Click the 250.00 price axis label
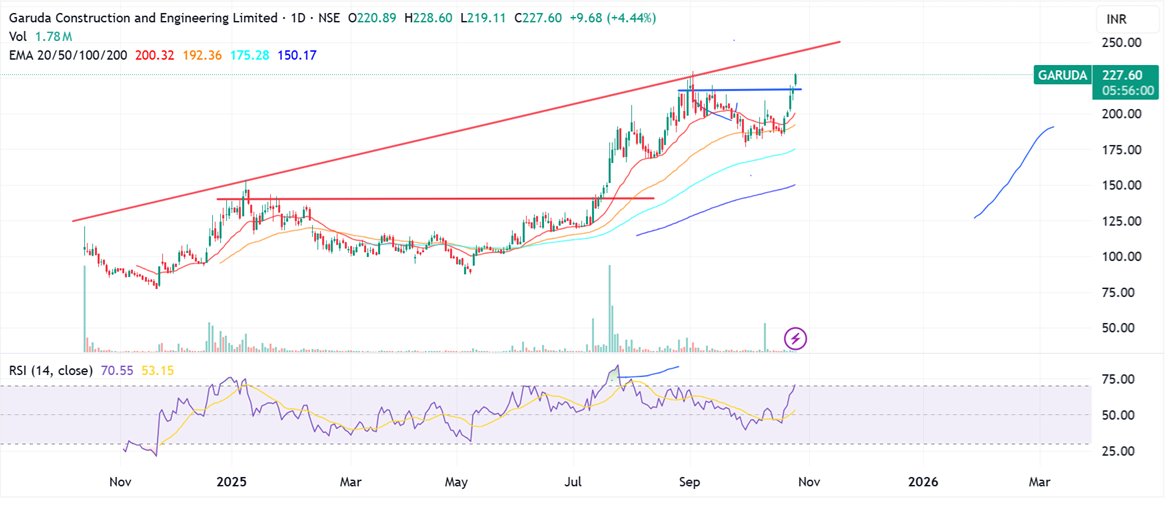Viewport: 1175px width, 507px height. tap(1120, 43)
